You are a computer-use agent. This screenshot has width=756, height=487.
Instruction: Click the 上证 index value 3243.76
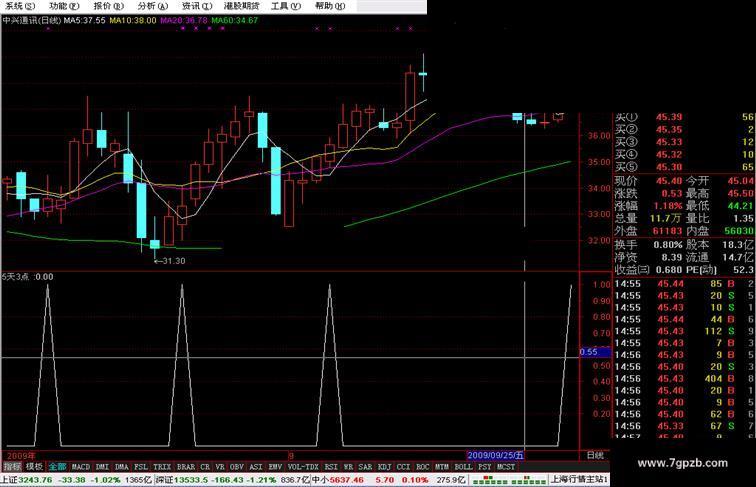(35, 480)
